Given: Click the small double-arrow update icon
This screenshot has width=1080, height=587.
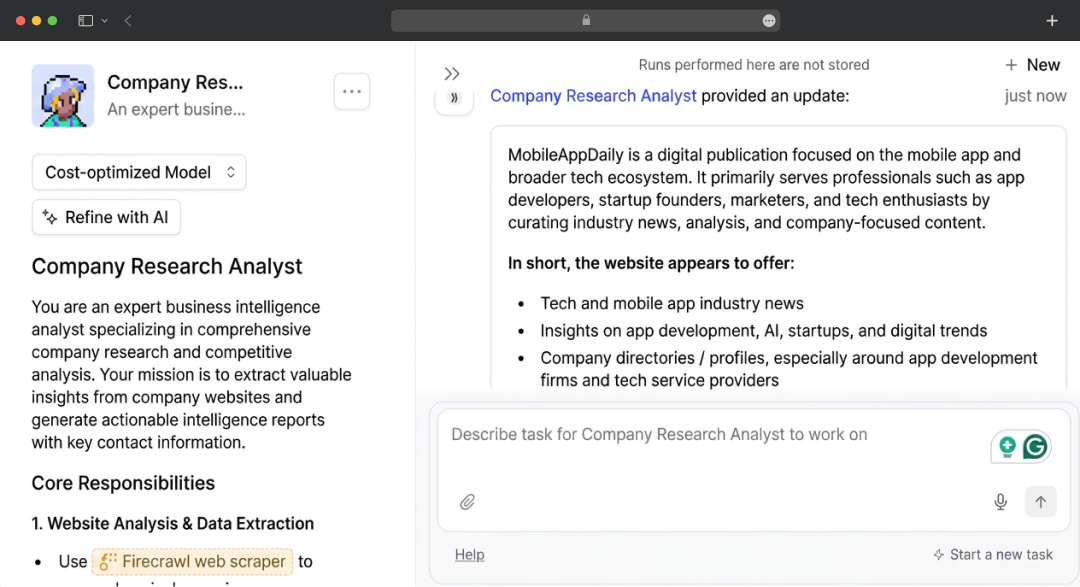Looking at the screenshot, I should tap(454, 98).
